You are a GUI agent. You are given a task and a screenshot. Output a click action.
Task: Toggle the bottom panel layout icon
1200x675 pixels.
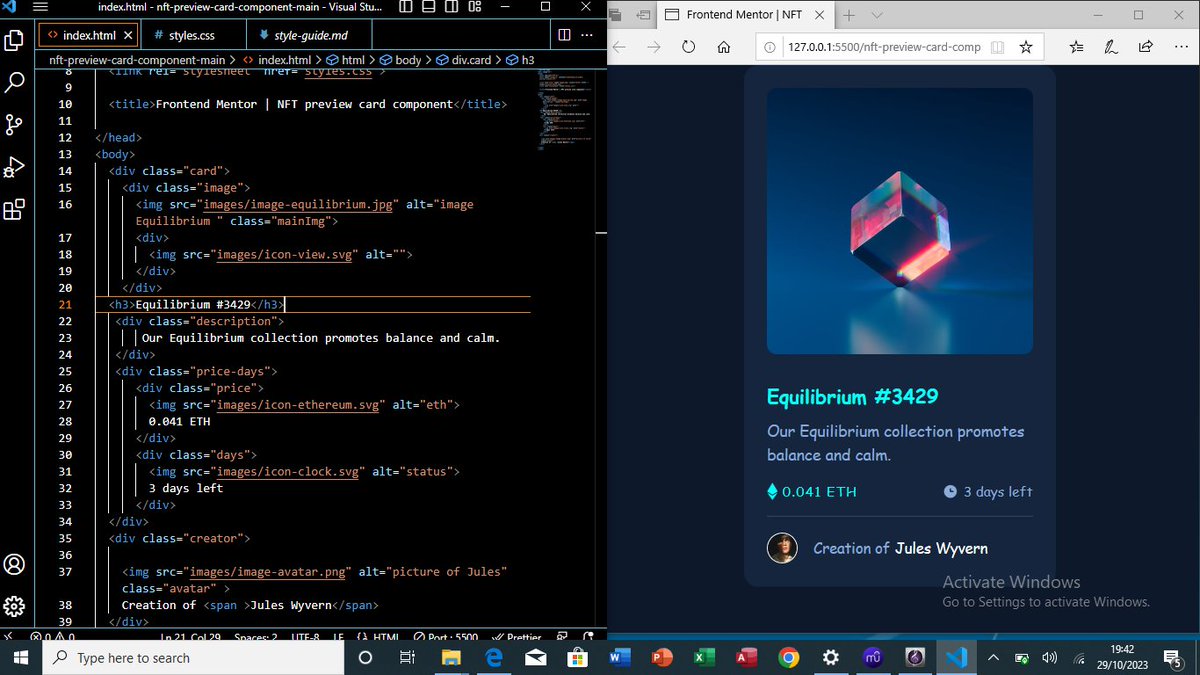coord(428,7)
